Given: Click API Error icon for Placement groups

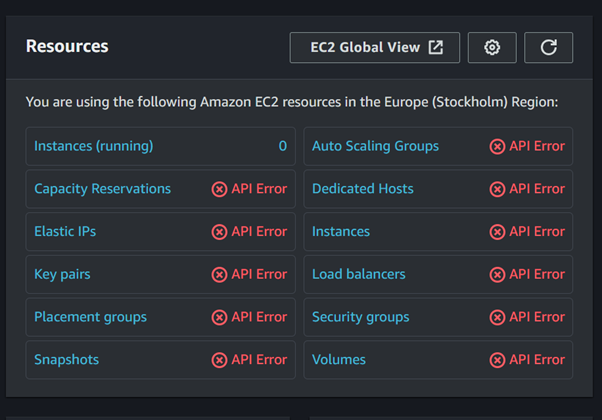Looking at the screenshot, I should 219,317.
